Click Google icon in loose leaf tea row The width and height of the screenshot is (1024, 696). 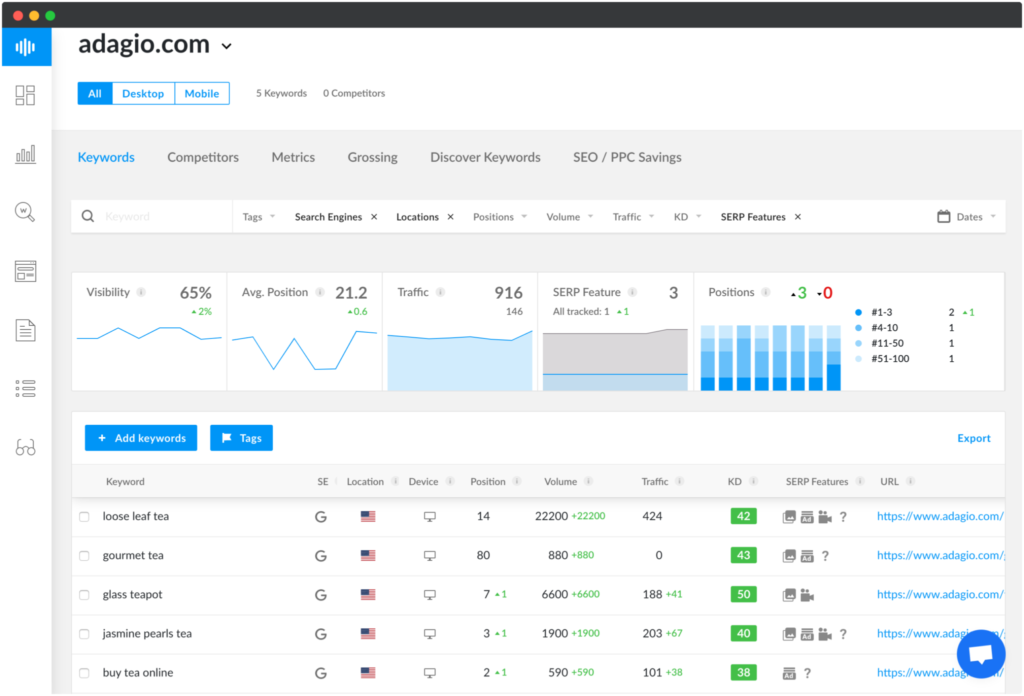[321, 517]
